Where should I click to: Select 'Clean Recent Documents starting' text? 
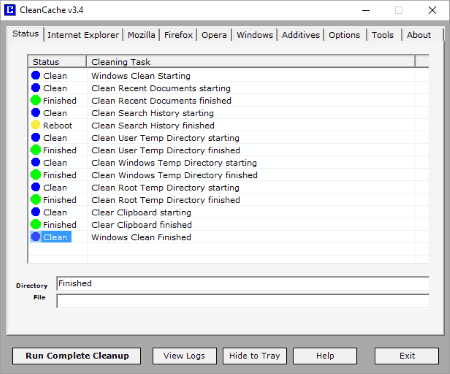161,88
